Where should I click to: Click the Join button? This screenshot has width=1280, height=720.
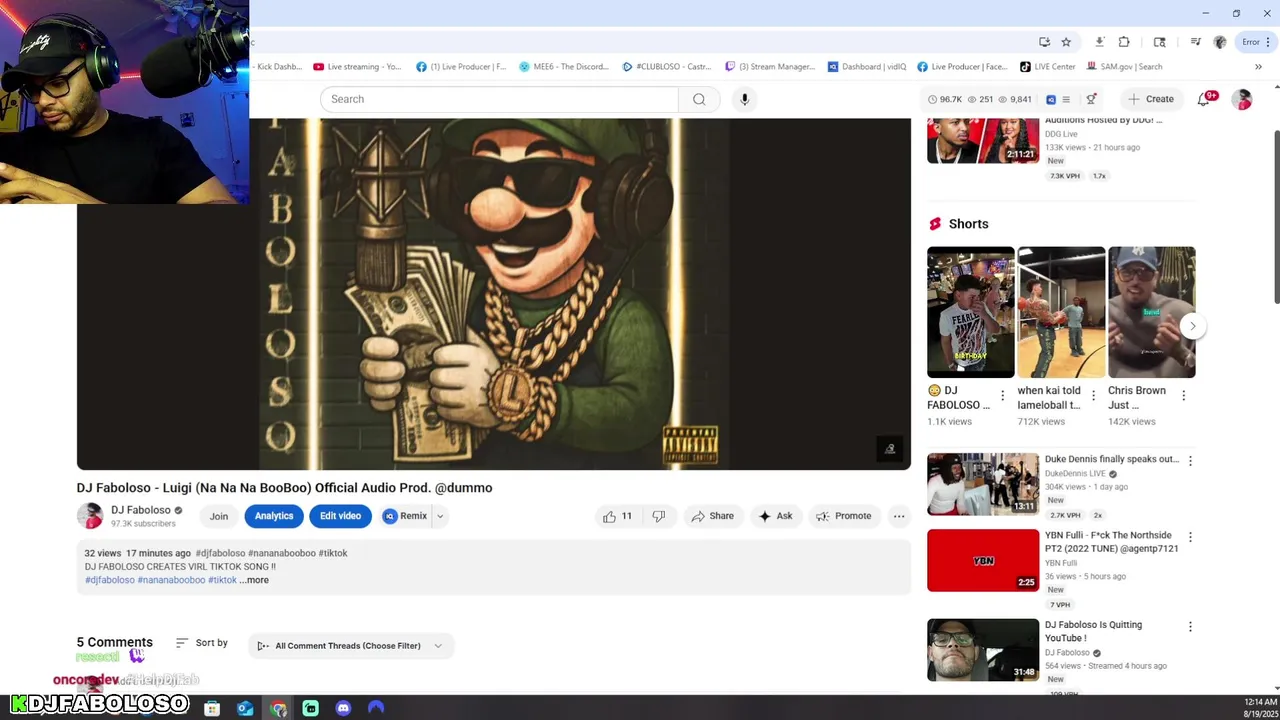[219, 516]
